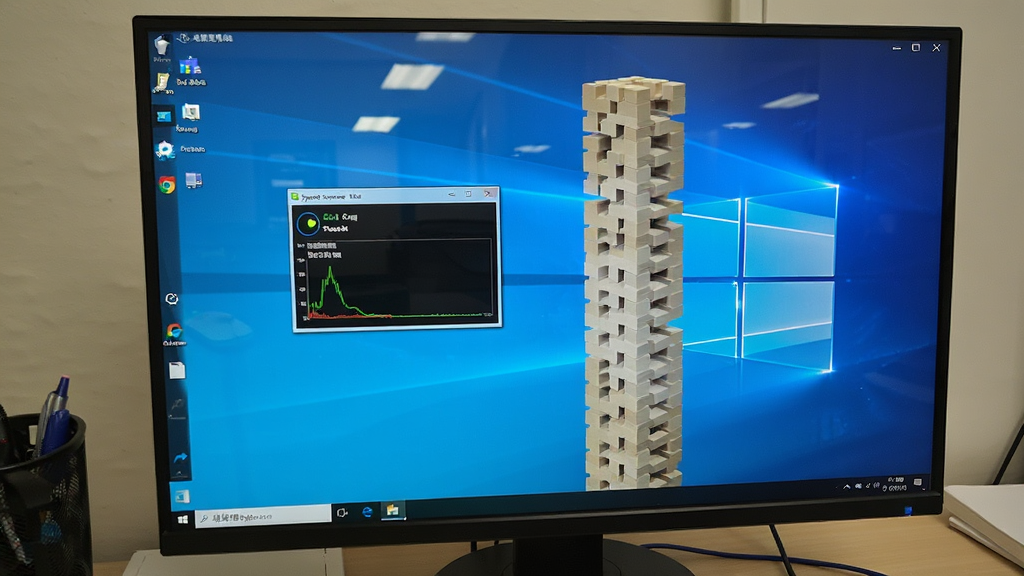Click the cloud icon in system tray

[x=858, y=487]
